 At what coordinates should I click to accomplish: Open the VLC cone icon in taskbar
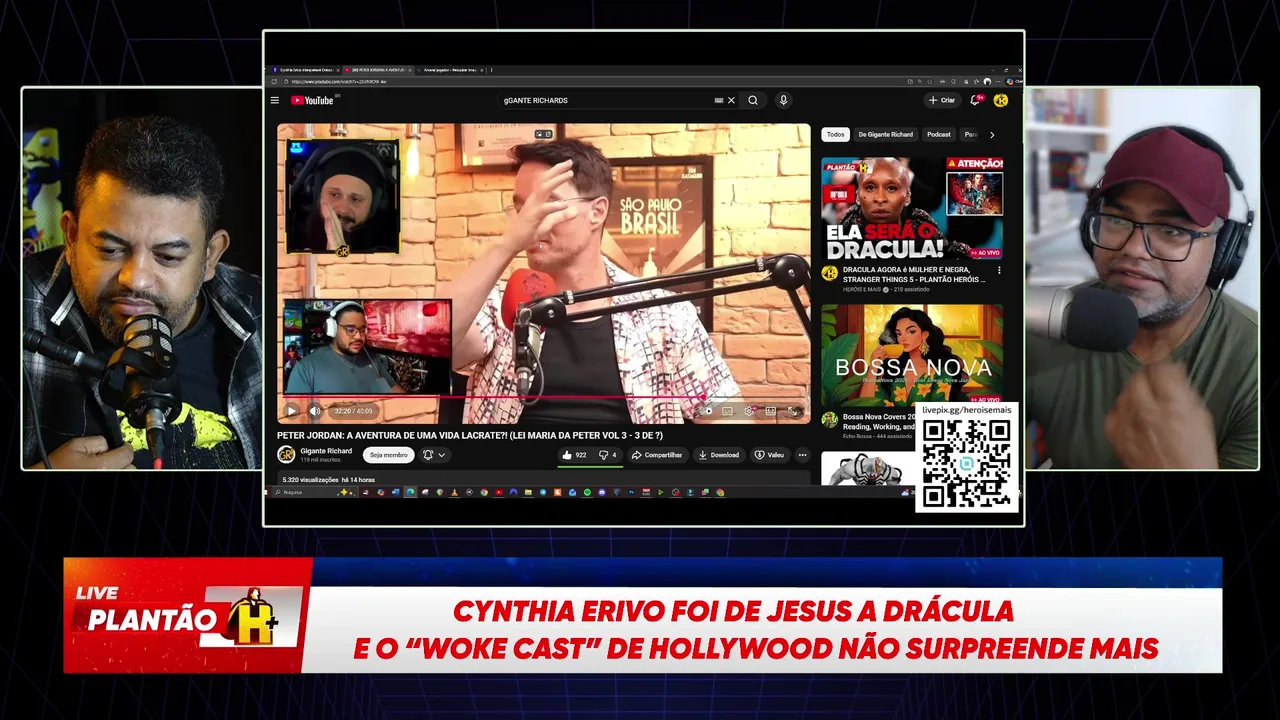(455, 492)
